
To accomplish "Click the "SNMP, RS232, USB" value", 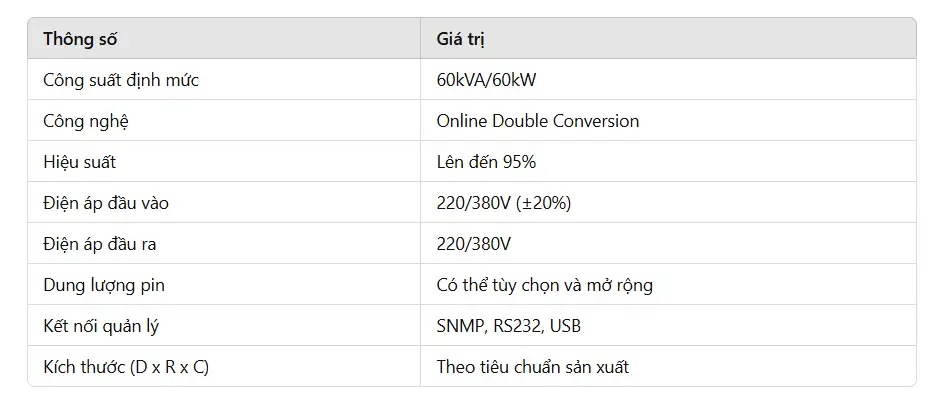I will 508,326.
